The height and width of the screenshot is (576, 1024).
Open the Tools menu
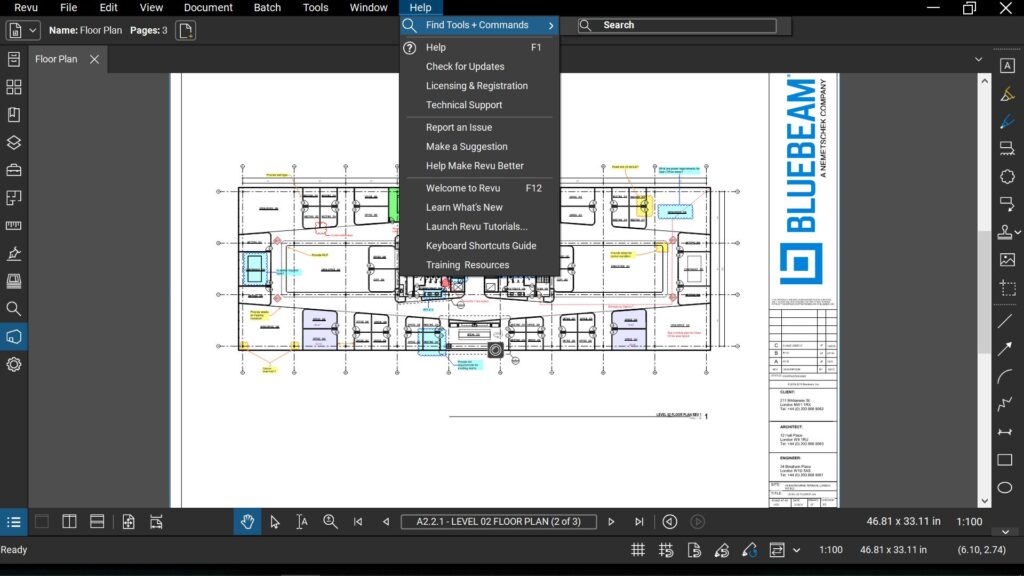click(x=315, y=8)
